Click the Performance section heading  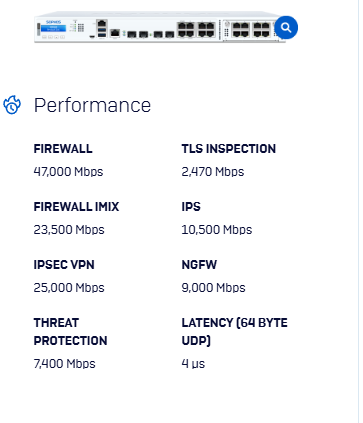pos(92,105)
